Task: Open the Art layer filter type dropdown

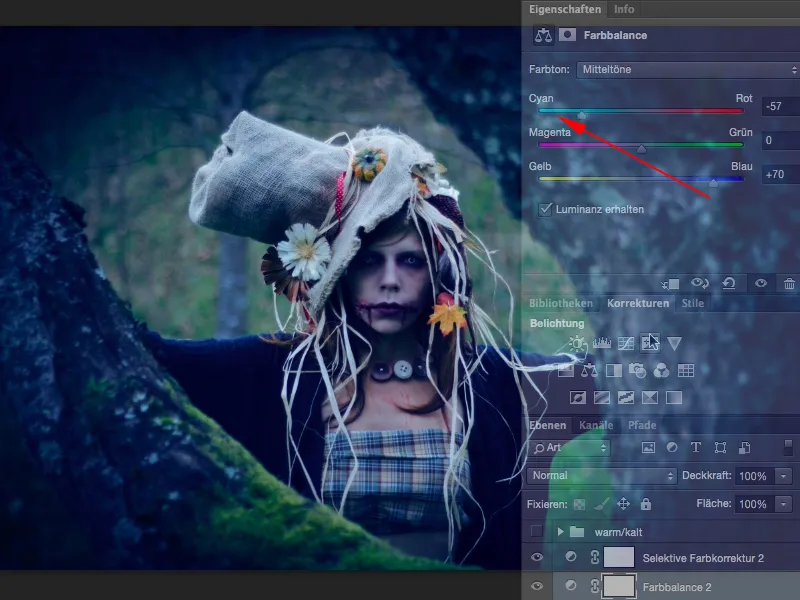Action: tap(570, 448)
